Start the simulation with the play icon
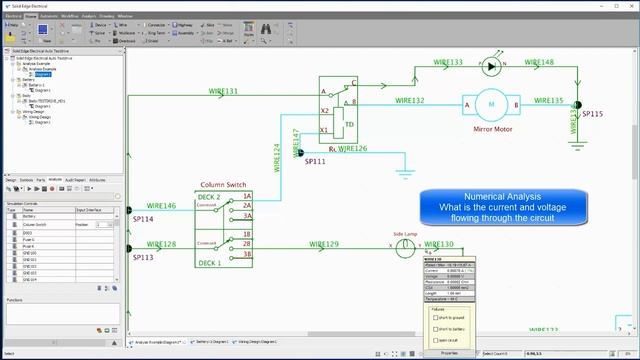The image size is (640, 360). 29,189
